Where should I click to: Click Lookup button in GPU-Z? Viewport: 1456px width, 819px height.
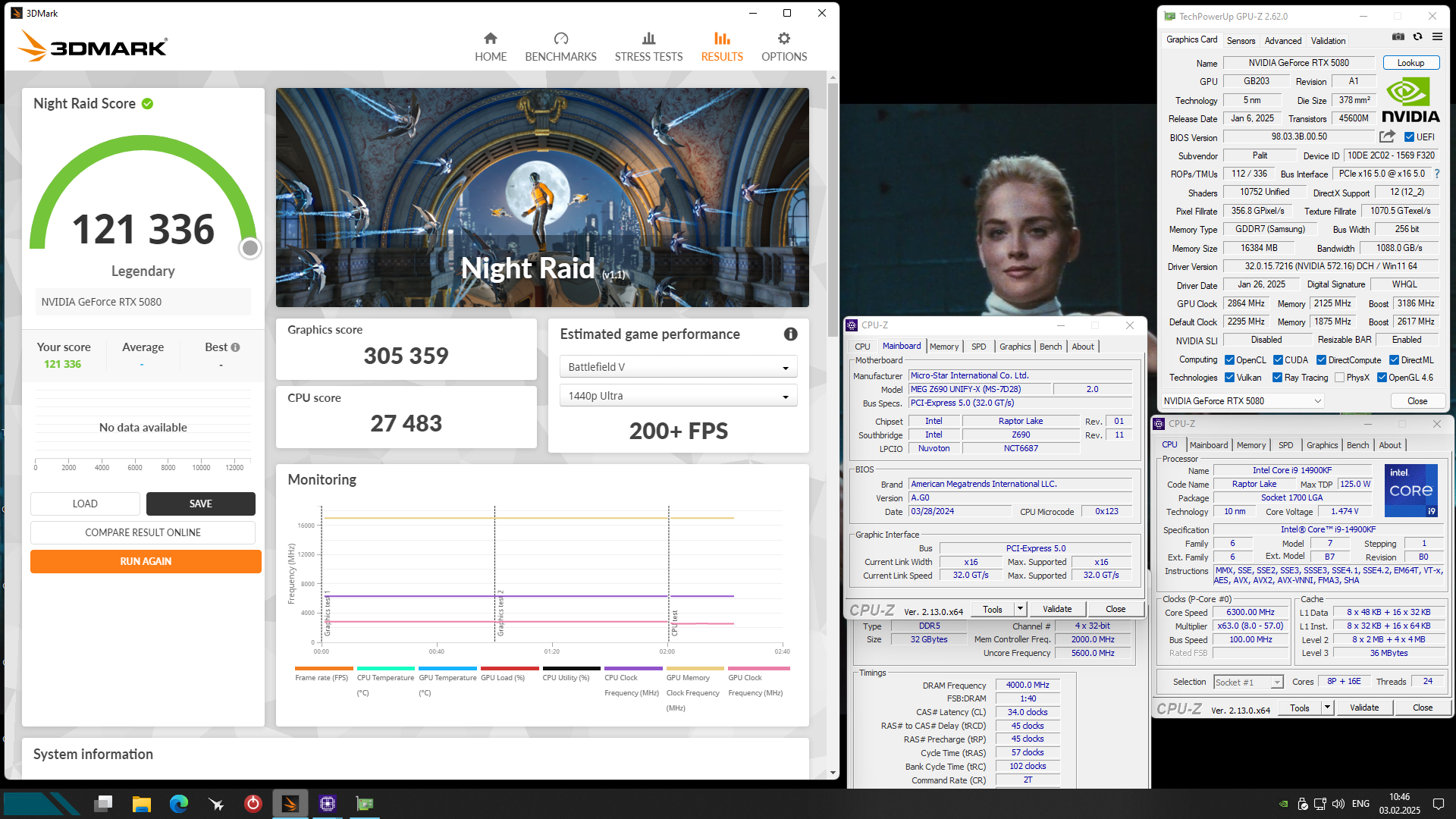1410,63
